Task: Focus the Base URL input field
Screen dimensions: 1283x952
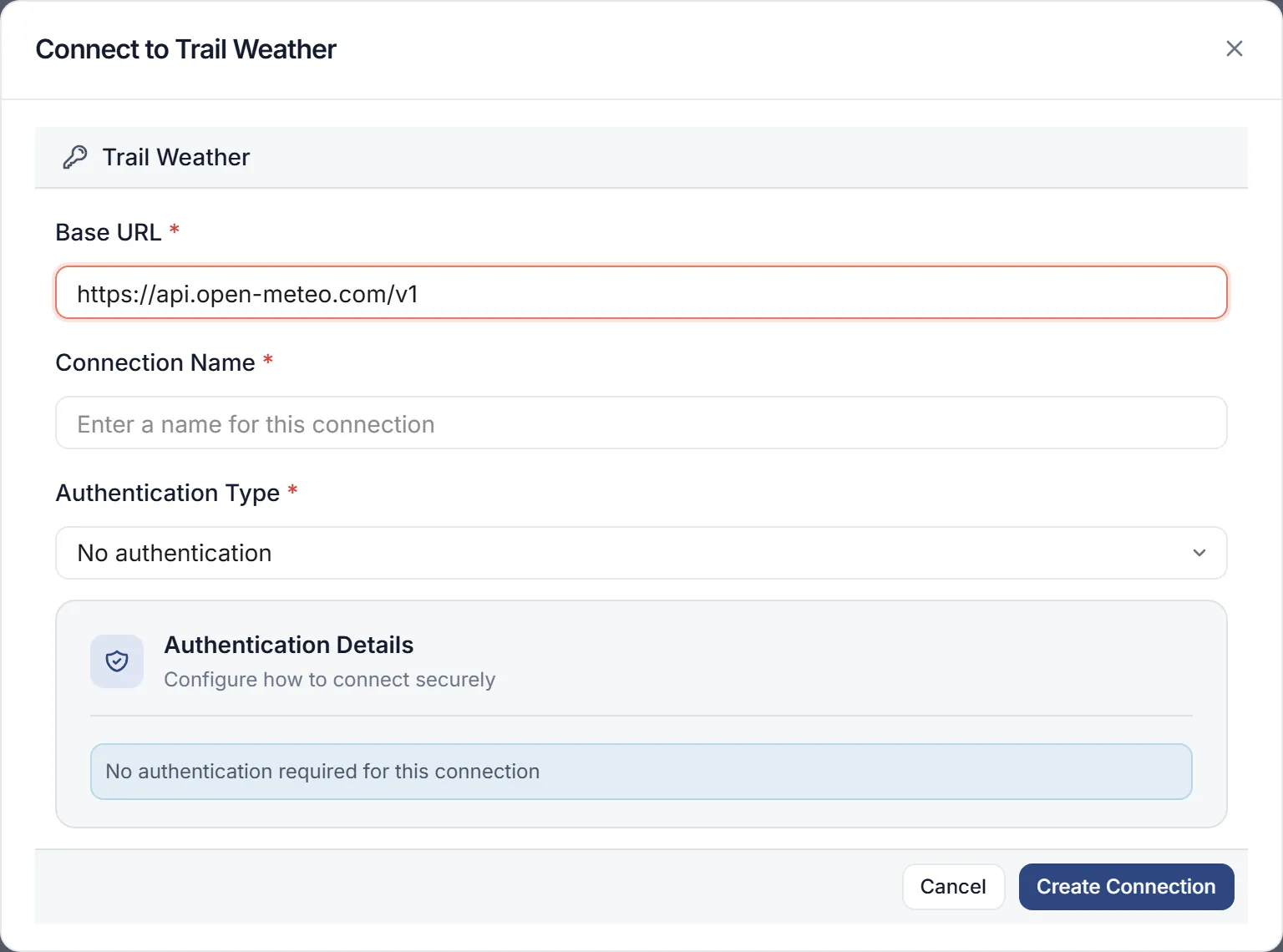Action: [641, 293]
